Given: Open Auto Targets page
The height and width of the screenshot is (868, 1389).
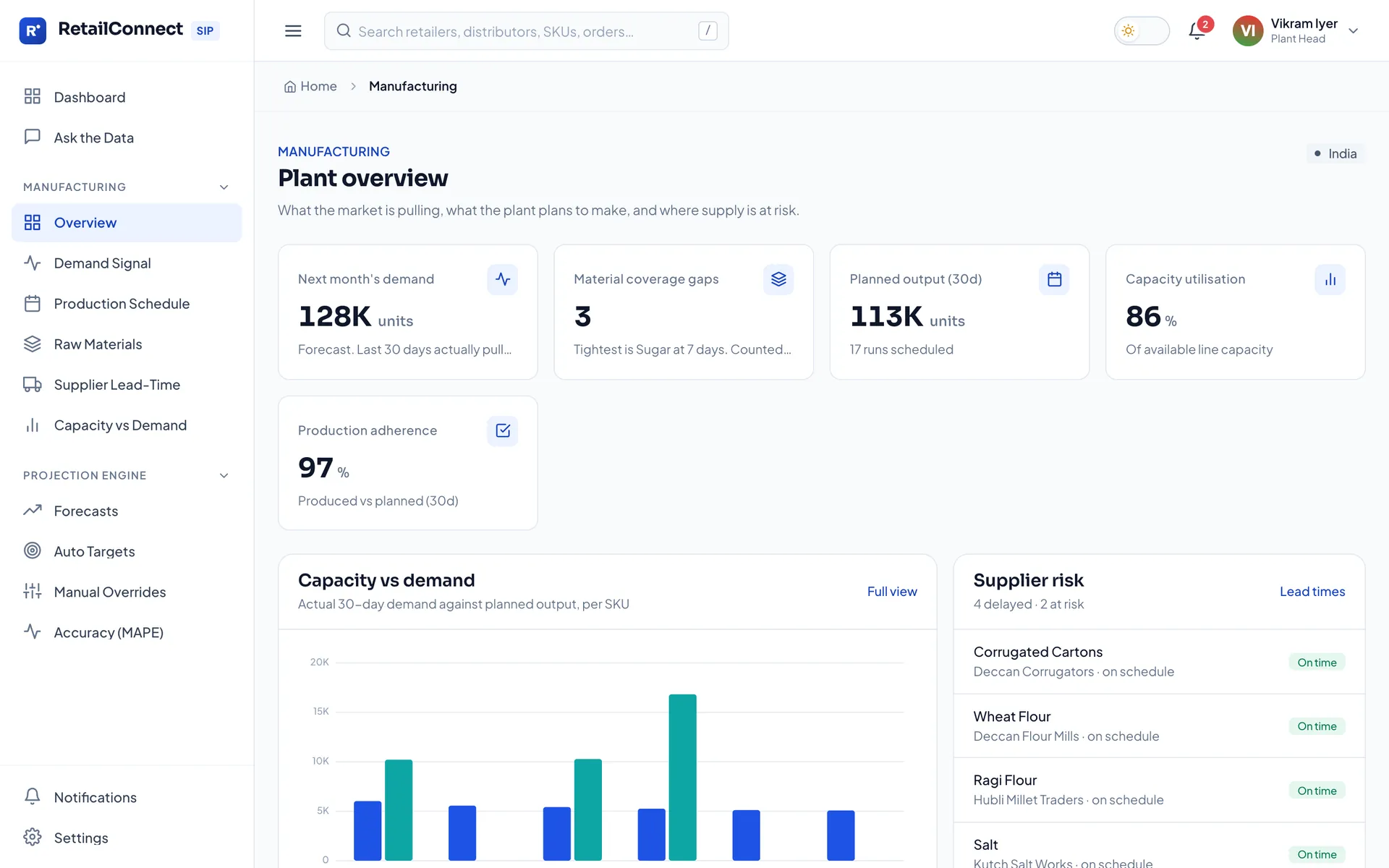Looking at the screenshot, I should [x=127, y=551].
